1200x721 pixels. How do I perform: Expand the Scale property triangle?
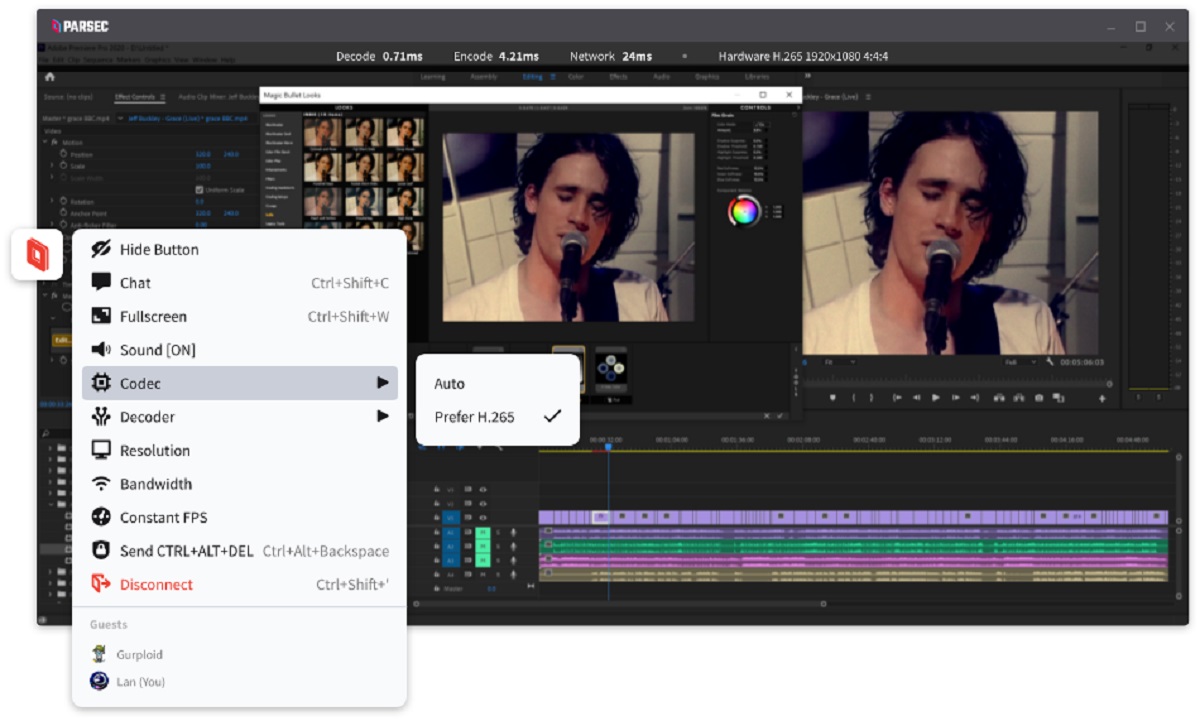[x=52, y=165]
